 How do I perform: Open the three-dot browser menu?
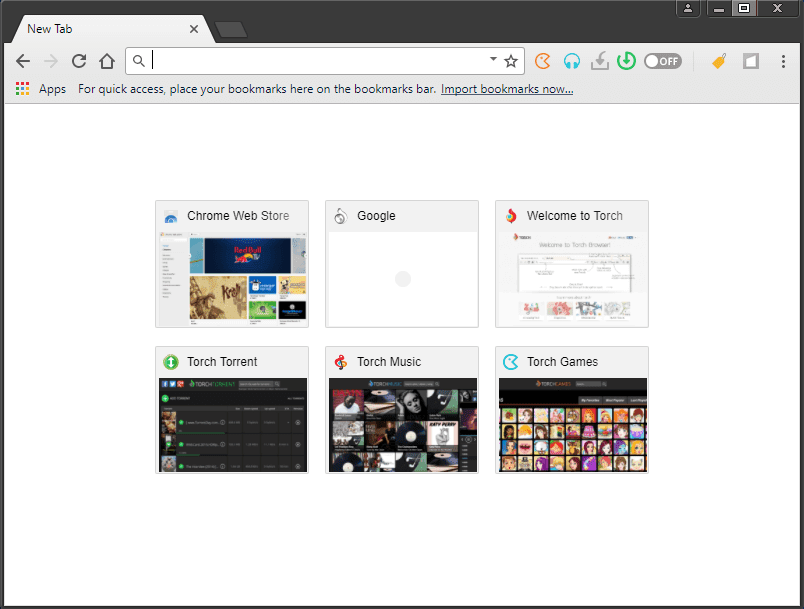(x=783, y=62)
